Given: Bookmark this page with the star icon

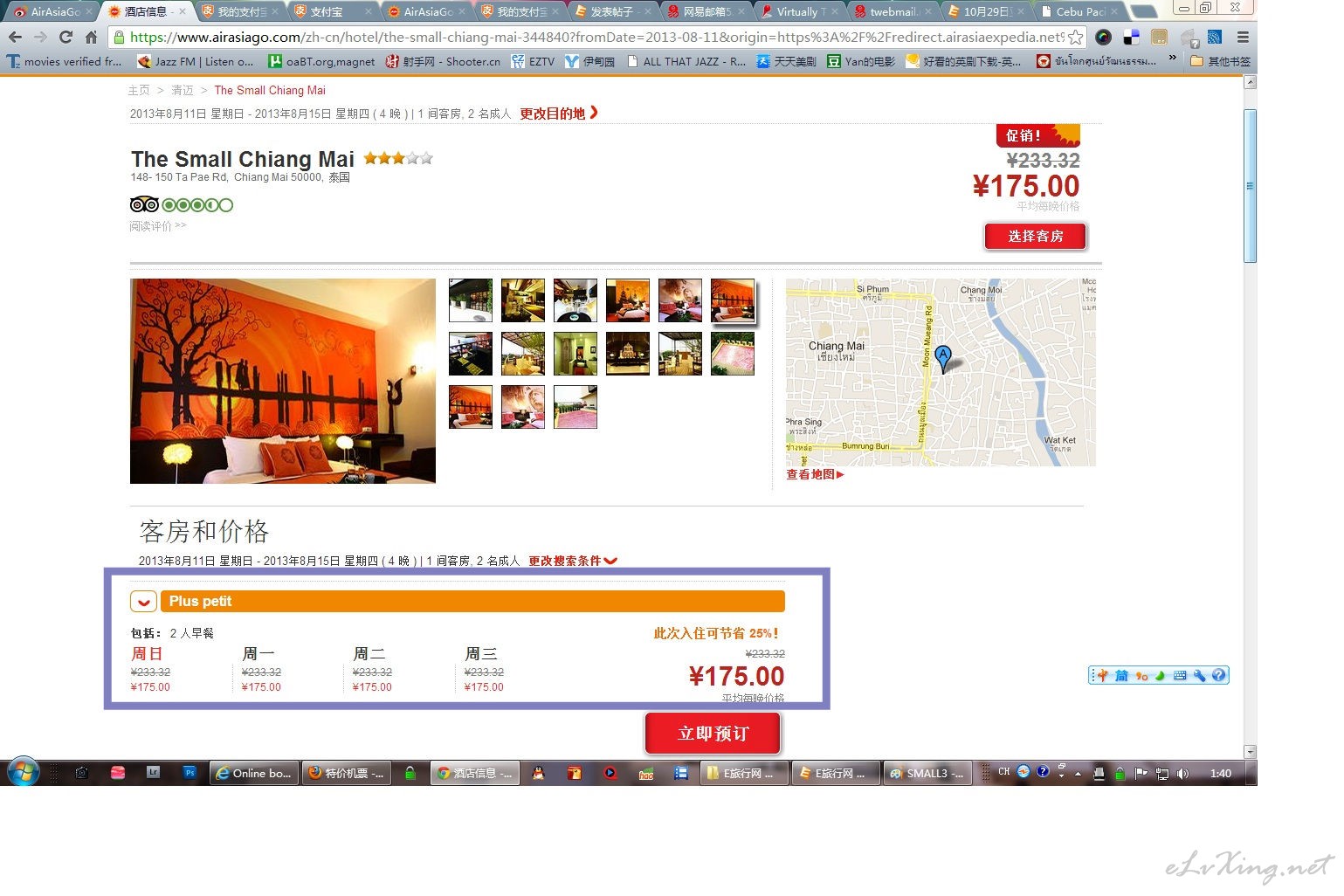Looking at the screenshot, I should click(x=1076, y=38).
